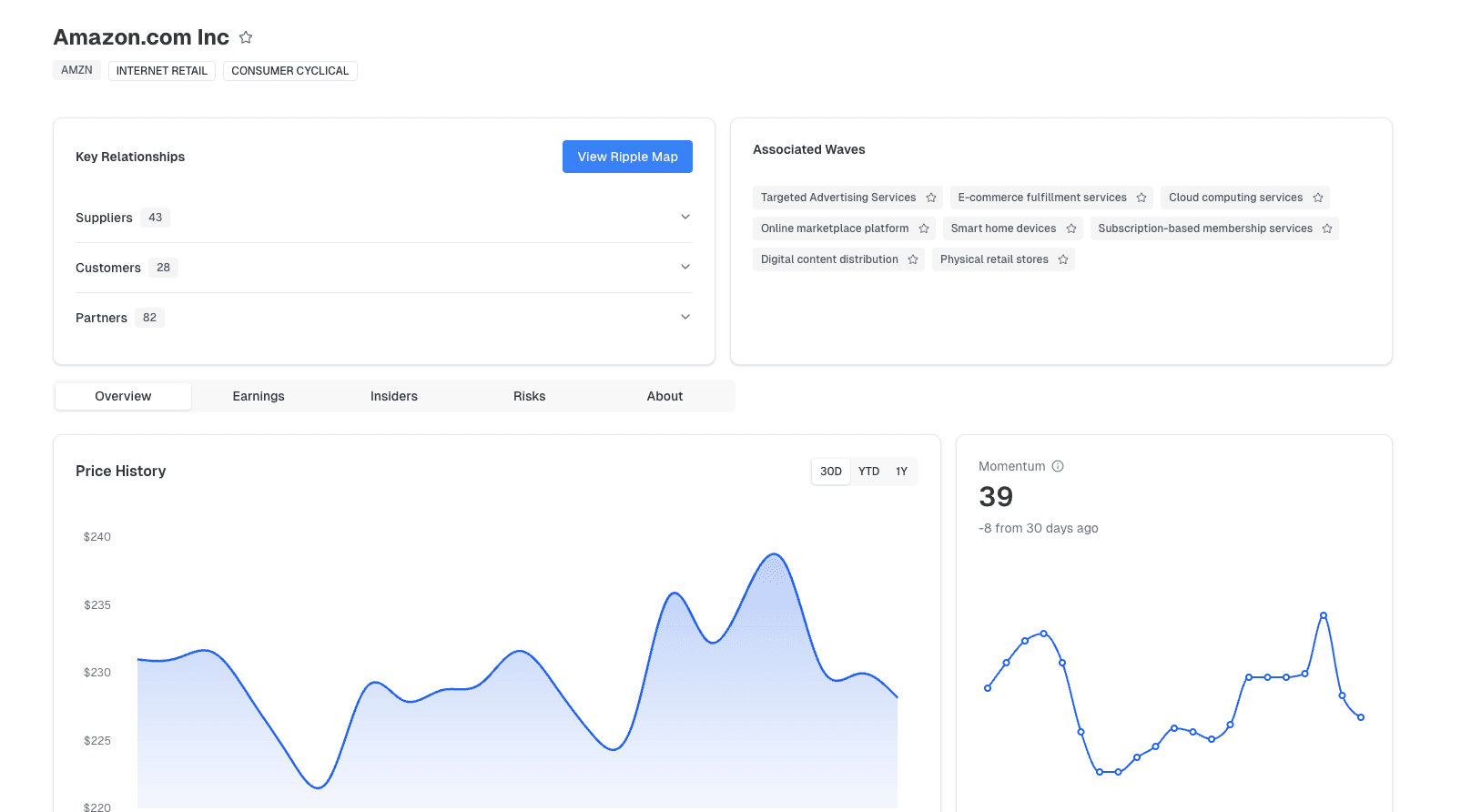The height and width of the screenshot is (812, 1461).
Task: Expand the Suppliers relationships row
Action: [384, 218]
